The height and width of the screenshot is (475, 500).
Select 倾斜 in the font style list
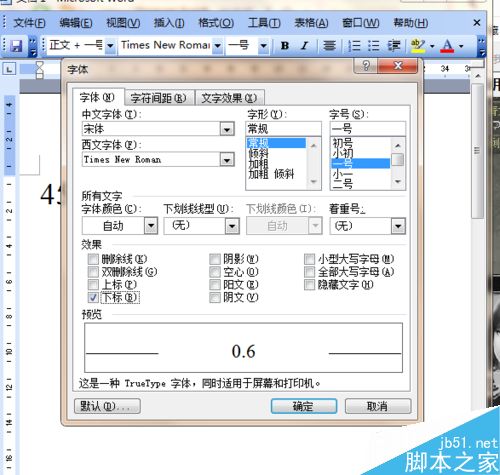coord(259,153)
